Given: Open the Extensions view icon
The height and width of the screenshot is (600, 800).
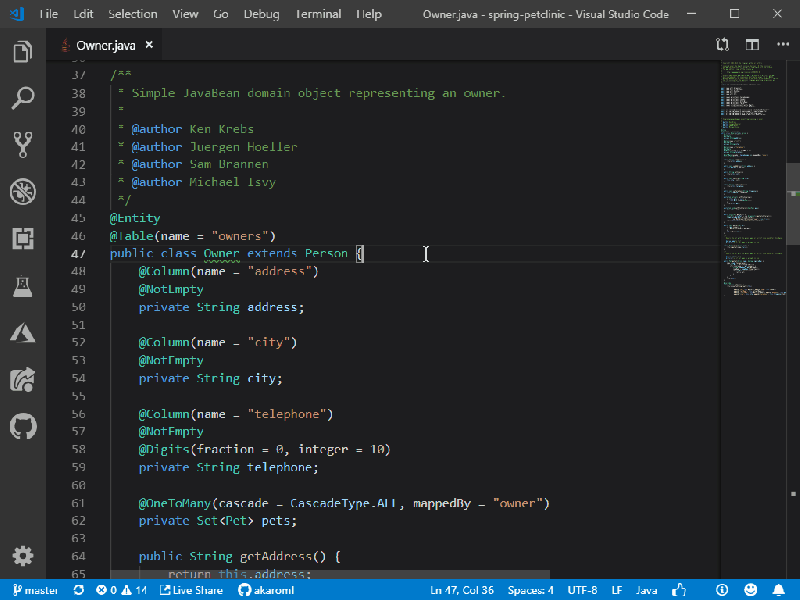Looking at the screenshot, I should point(22,238).
